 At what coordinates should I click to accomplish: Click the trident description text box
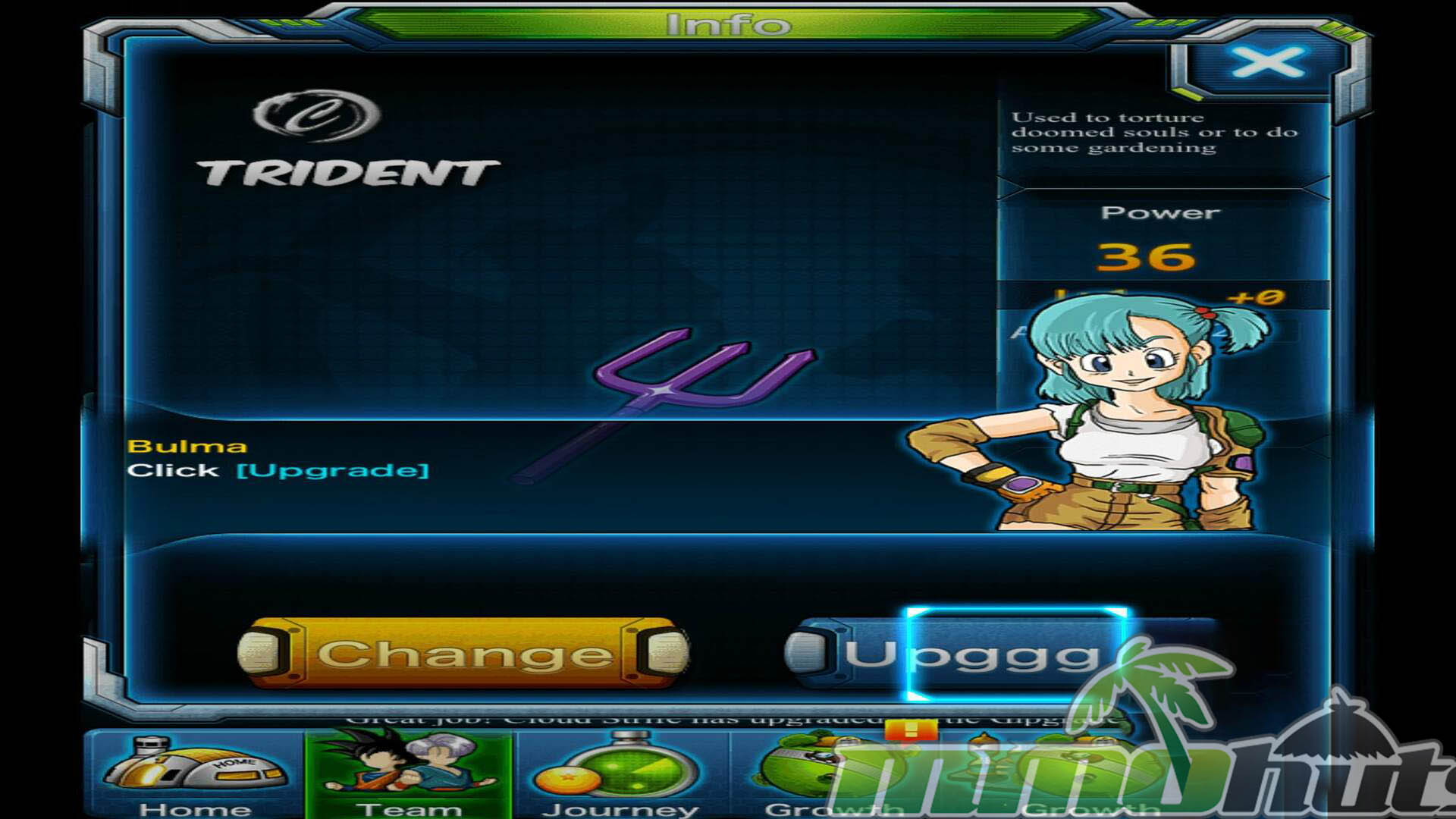(1155, 133)
